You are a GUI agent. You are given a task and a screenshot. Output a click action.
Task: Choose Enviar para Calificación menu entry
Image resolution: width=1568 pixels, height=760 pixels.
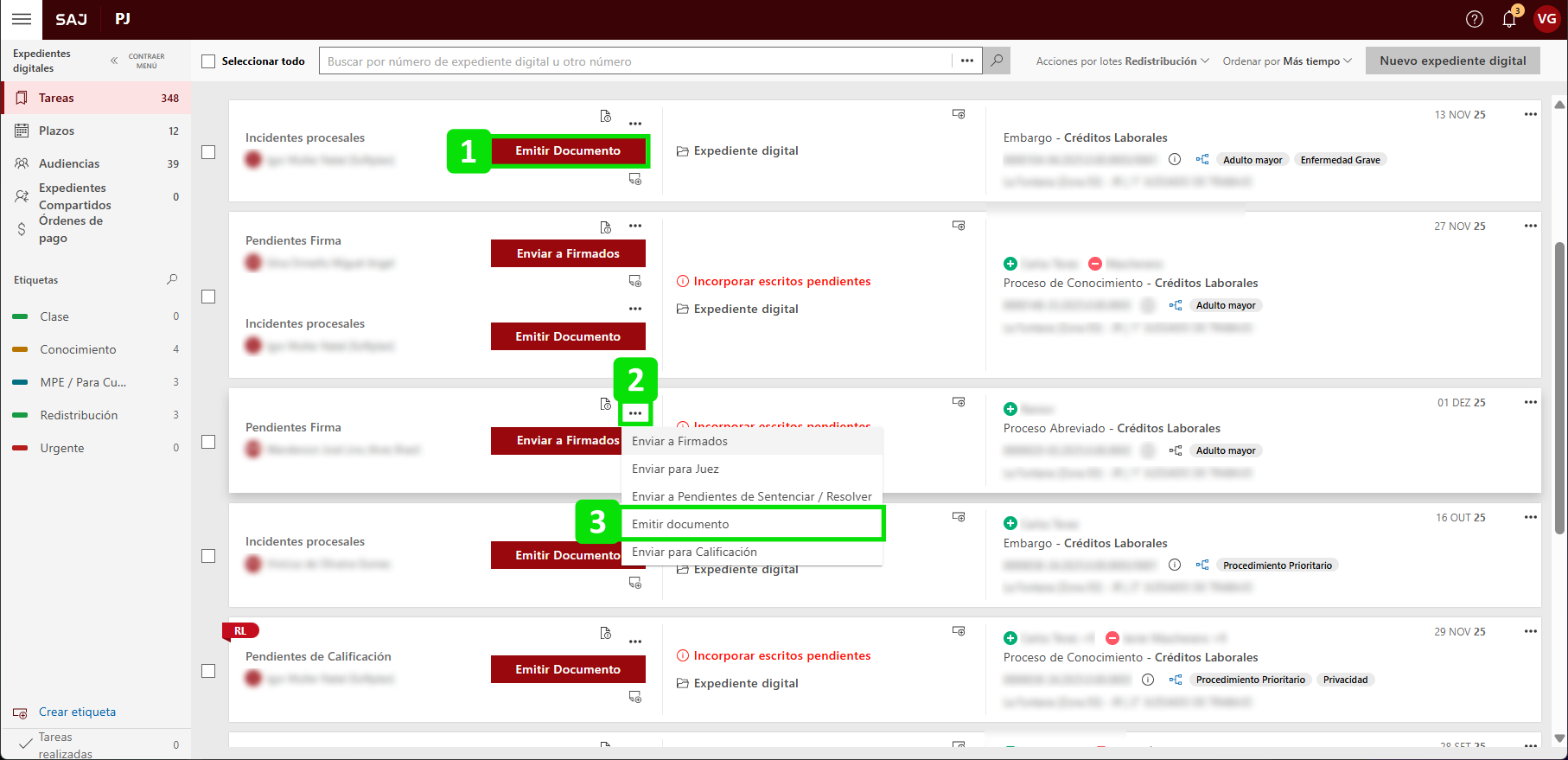tap(752, 552)
